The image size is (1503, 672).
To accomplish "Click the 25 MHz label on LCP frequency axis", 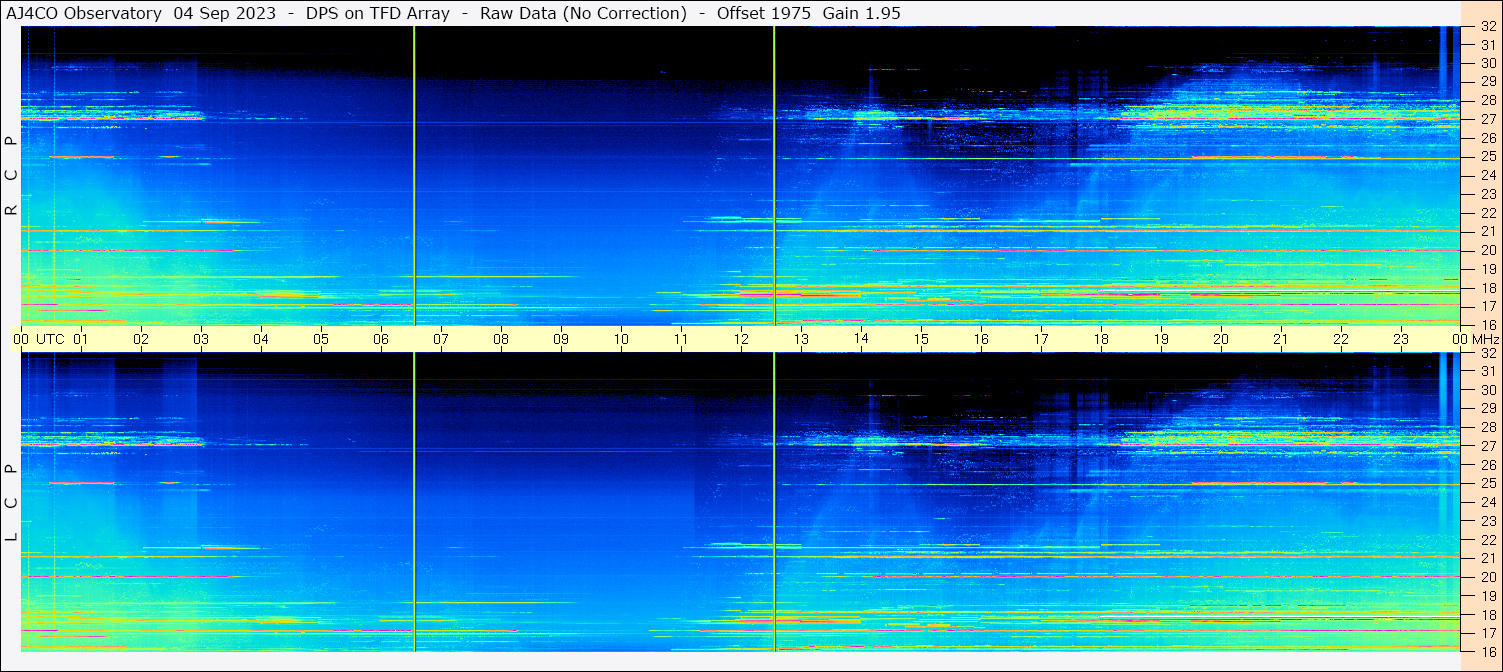I will coord(1487,484).
